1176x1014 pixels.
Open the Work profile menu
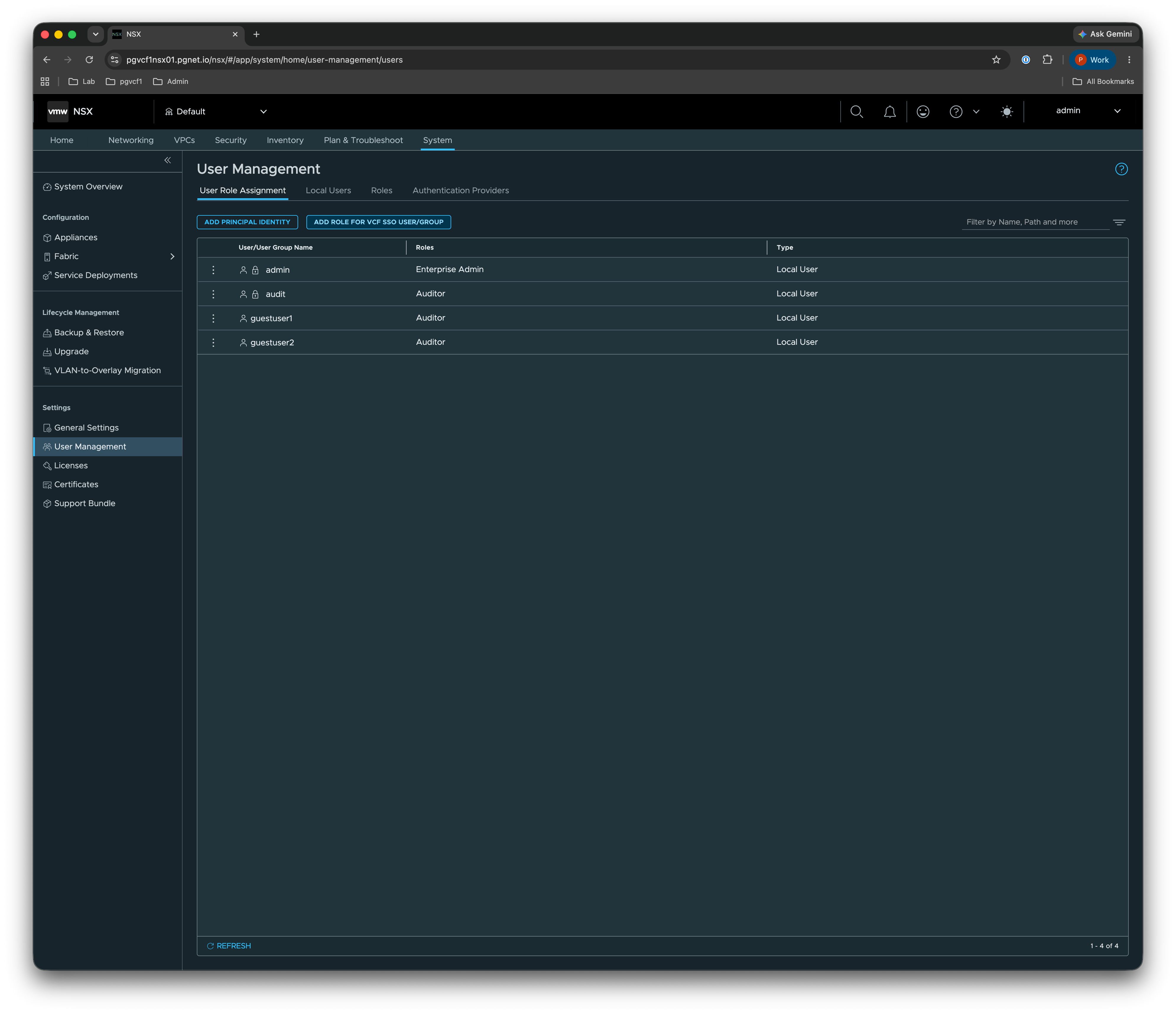pos(1092,60)
